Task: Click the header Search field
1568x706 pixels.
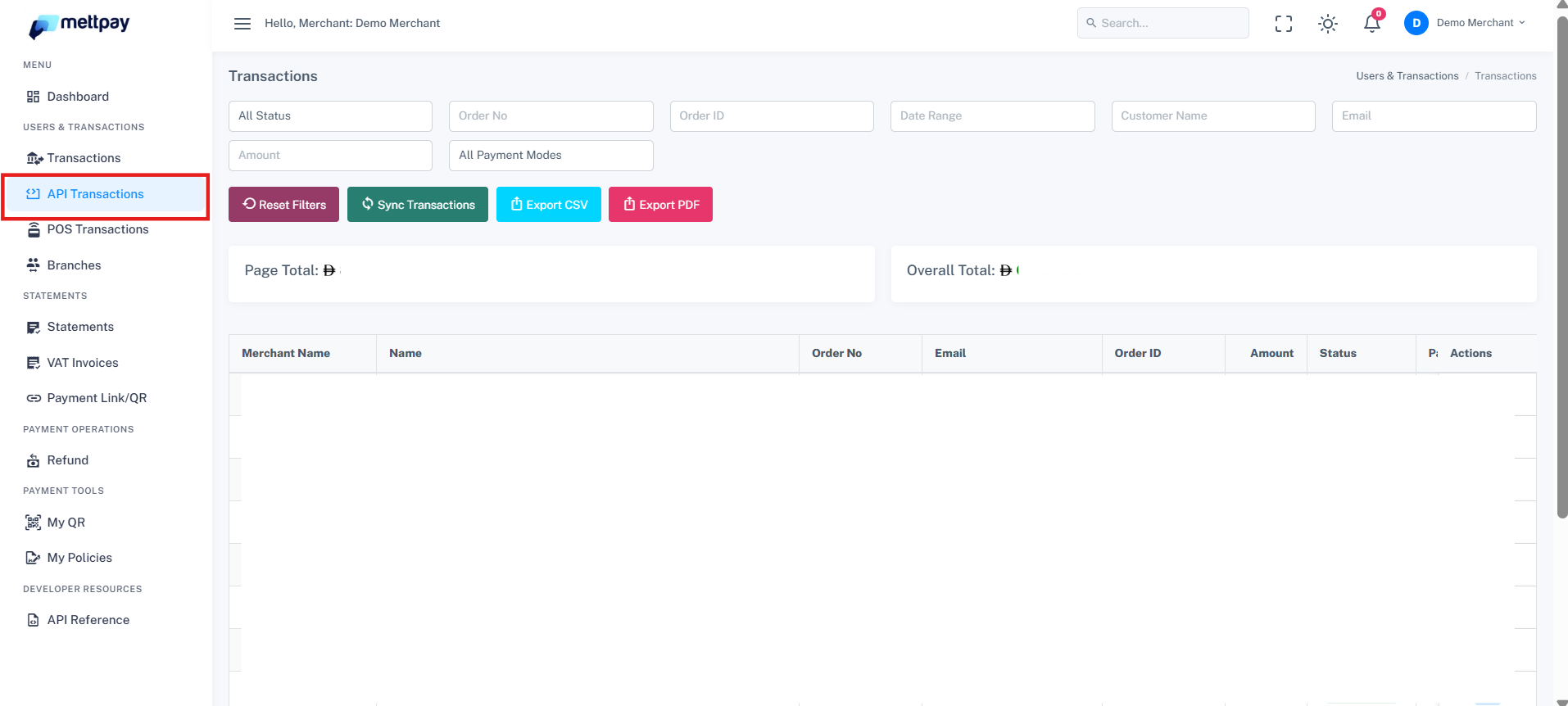Action: (1162, 23)
